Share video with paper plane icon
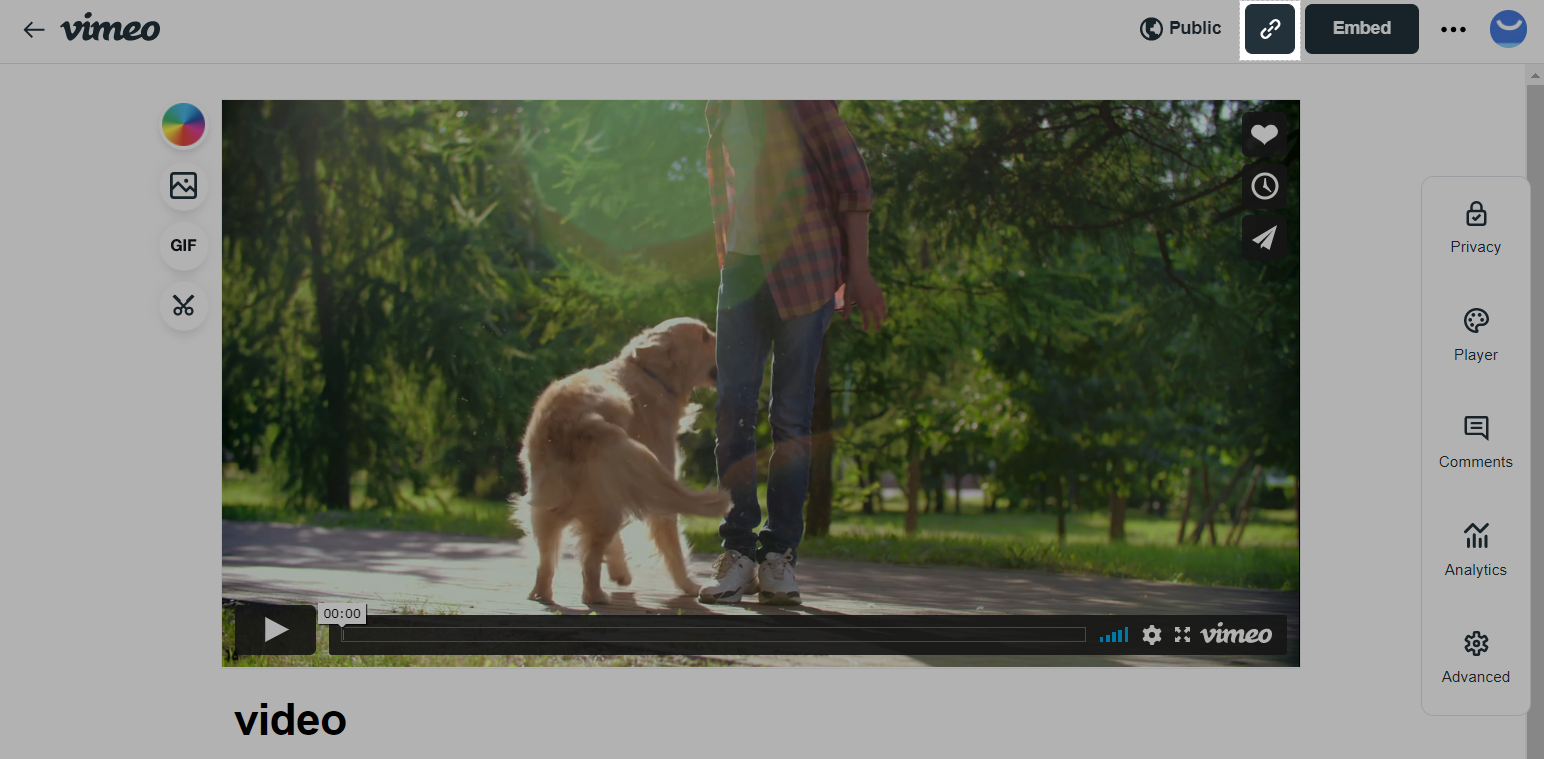 click(x=1264, y=238)
